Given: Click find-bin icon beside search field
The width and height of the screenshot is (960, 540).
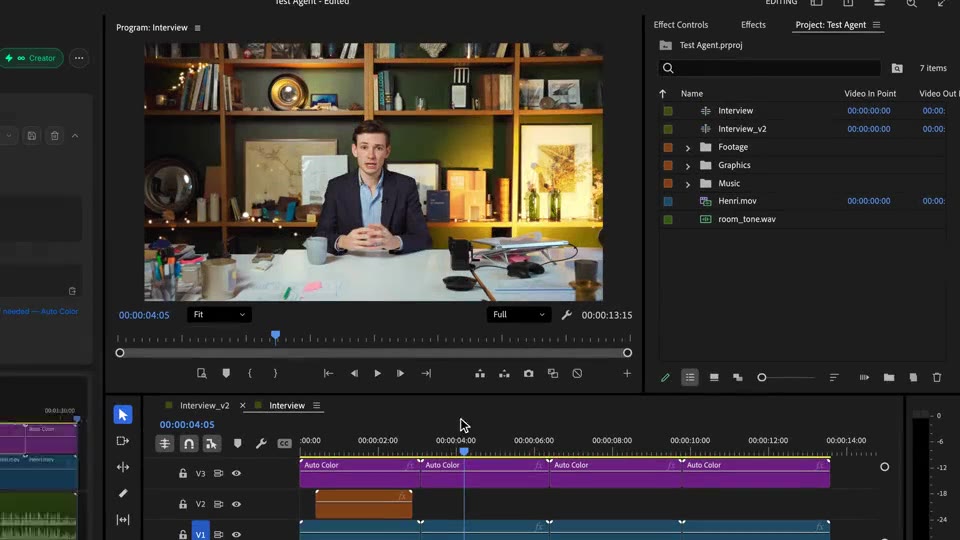Looking at the screenshot, I should [x=897, y=69].
